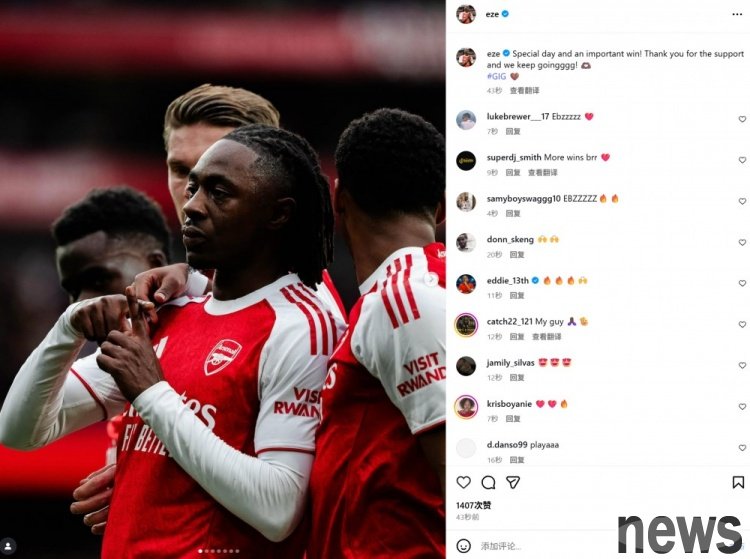
Task: Open the three-dot more options menu
Action: (x=737, y=14)
